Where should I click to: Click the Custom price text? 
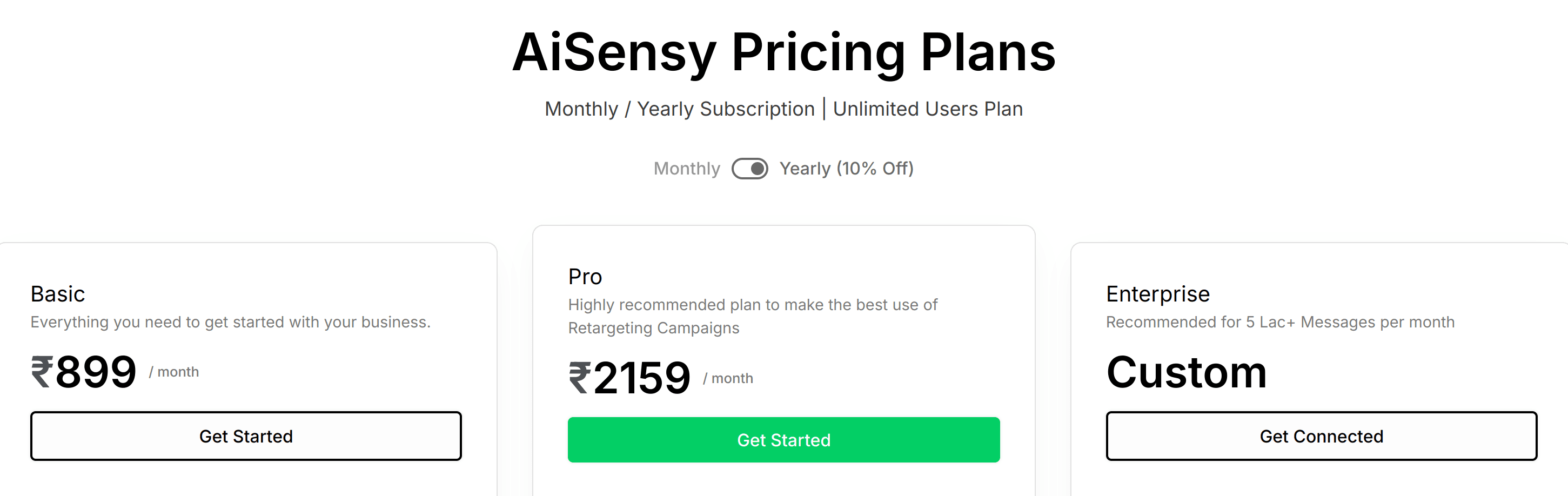[1186, 372]
